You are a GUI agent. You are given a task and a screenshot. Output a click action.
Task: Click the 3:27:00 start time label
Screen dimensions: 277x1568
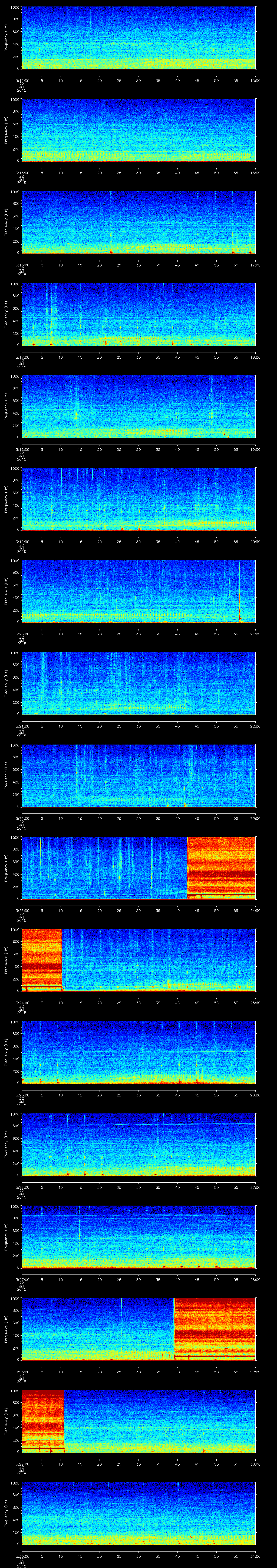[22, 1279]
